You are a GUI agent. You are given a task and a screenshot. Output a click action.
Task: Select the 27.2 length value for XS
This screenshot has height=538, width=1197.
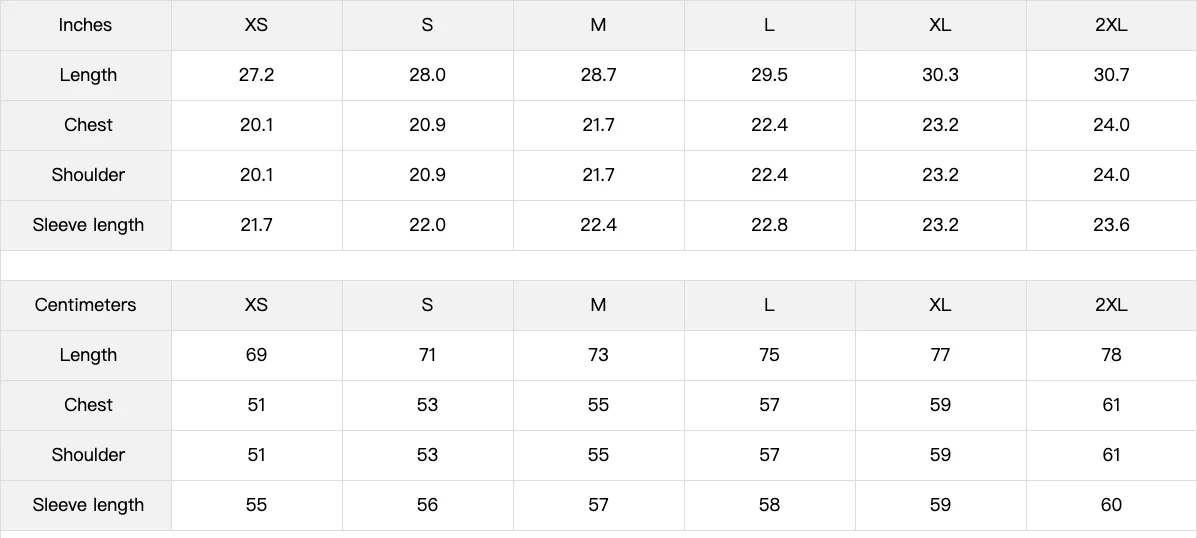pyautogui.click(x=256, y=75)
